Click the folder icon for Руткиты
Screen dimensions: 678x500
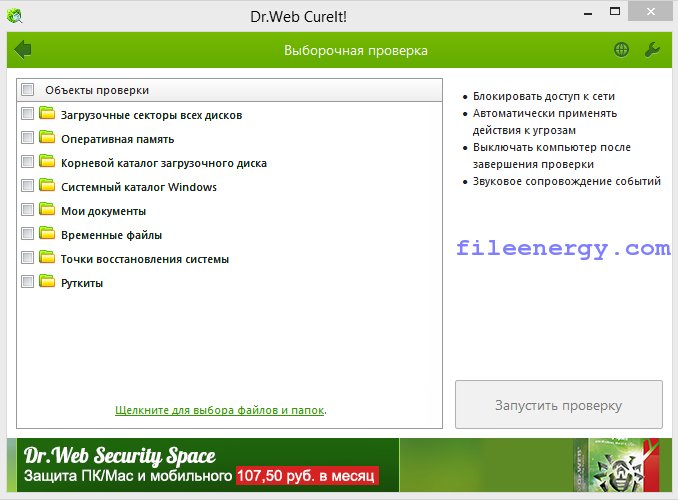pyautogui.click(x=47, y=281)
